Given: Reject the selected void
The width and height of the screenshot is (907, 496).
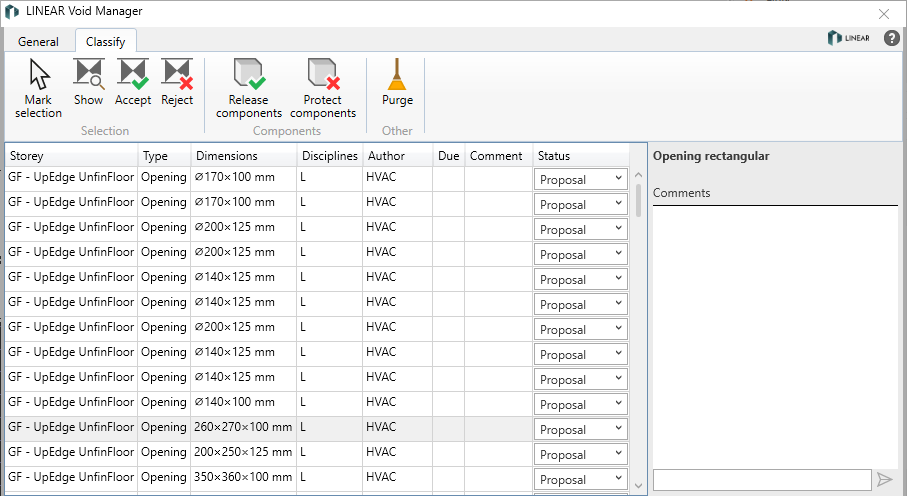Looking at the screenshot, I should (x=177, y=82).
